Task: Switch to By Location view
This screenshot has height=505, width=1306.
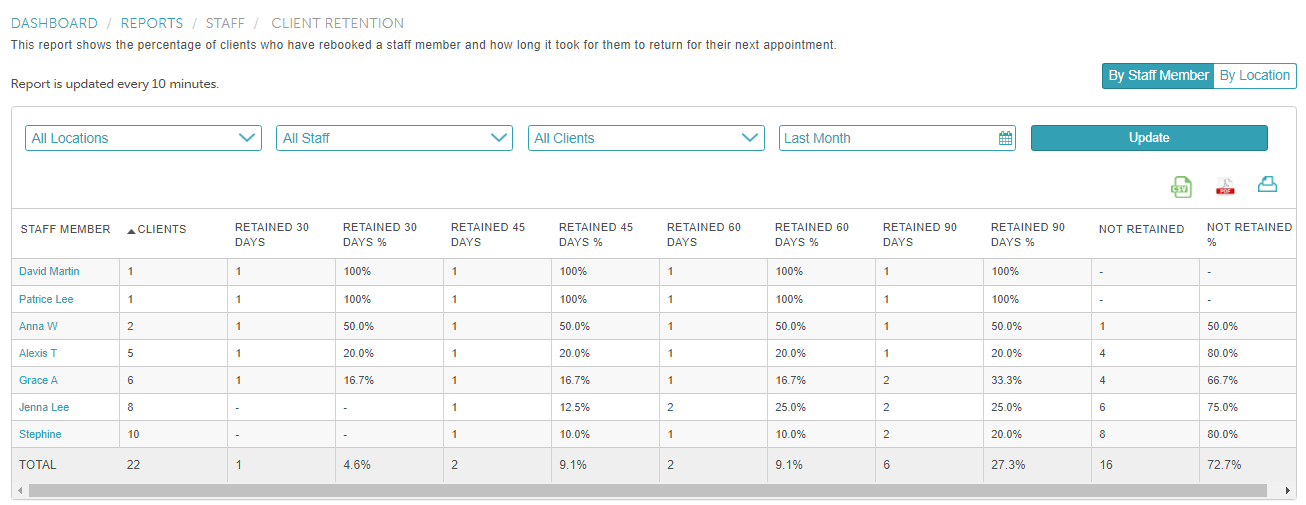Action: [1254, 75]
